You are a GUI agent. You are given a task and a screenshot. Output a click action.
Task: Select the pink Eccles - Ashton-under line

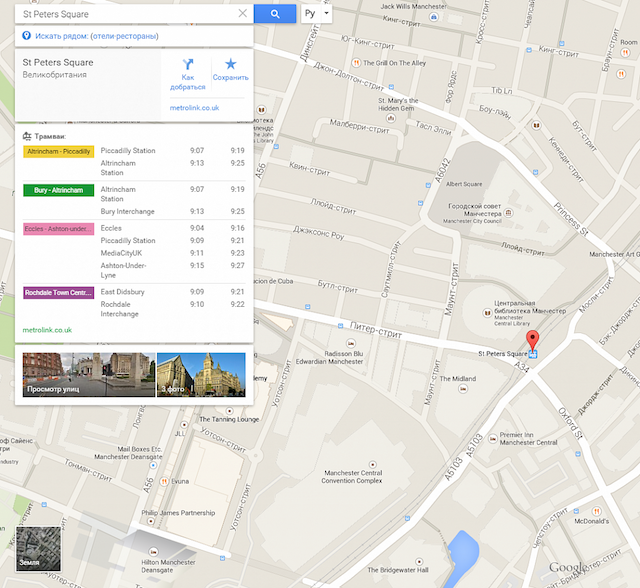58,229
